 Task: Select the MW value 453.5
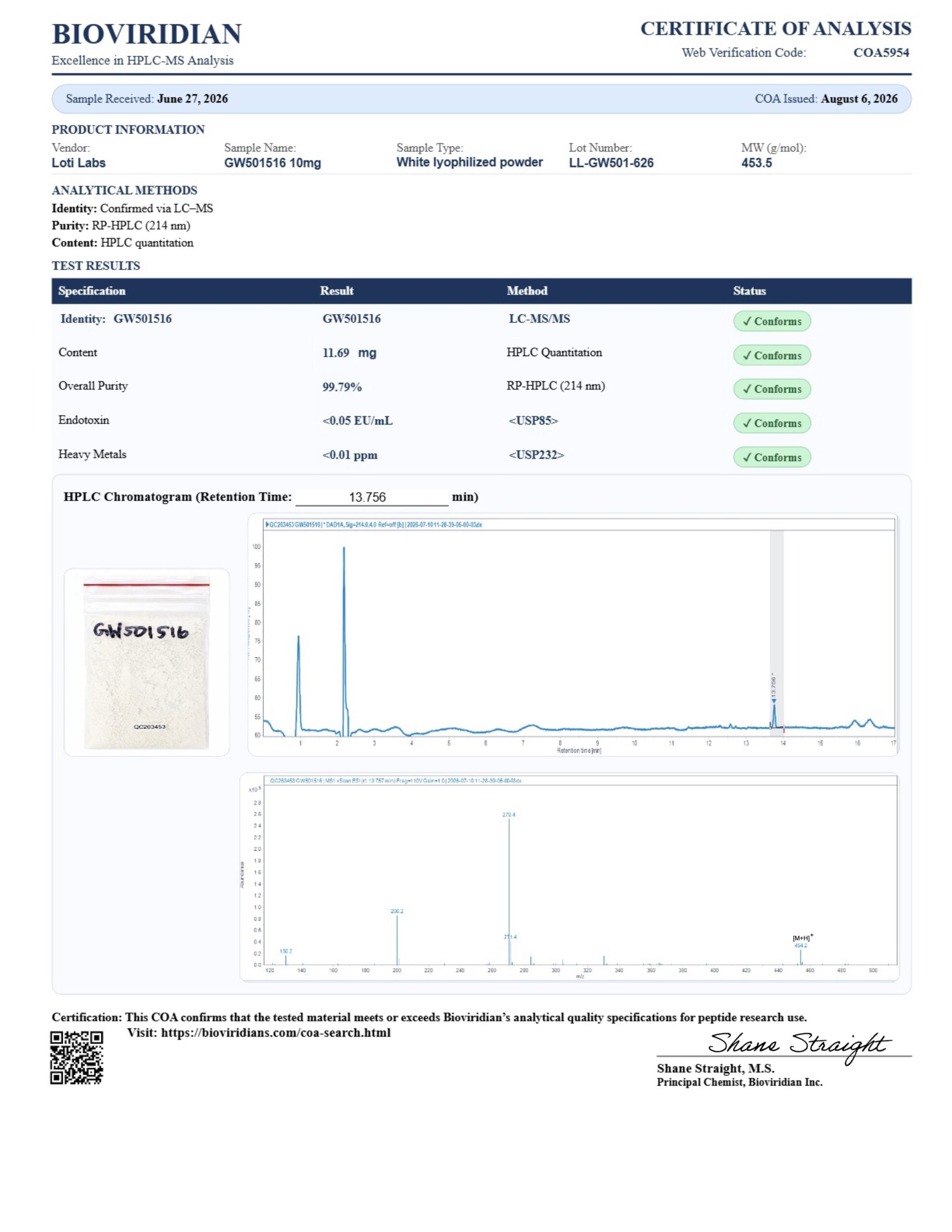coord(756,163)
